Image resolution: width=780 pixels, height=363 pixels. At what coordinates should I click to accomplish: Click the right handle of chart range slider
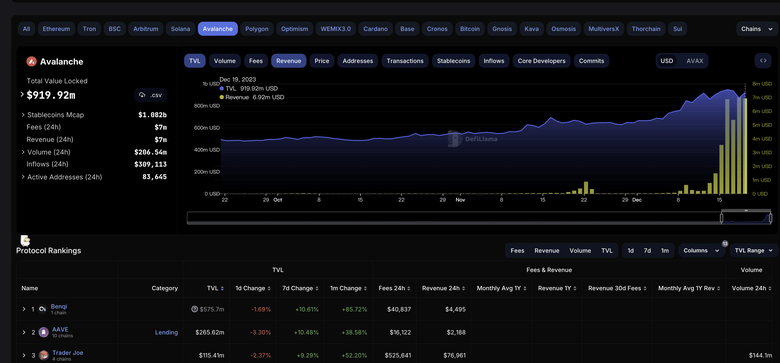(x=771, y=218)
